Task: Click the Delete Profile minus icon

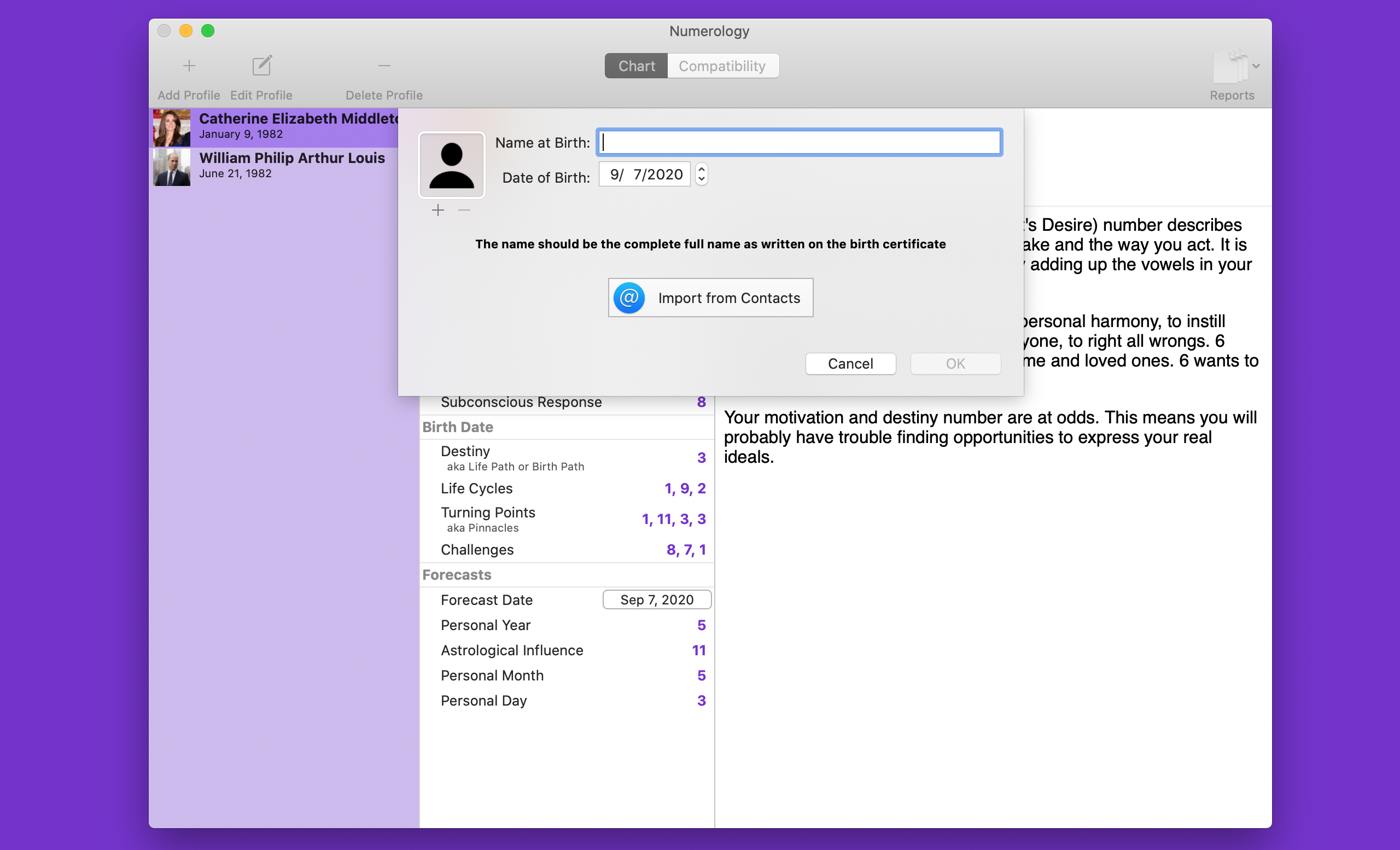Action: click(384, 66)
